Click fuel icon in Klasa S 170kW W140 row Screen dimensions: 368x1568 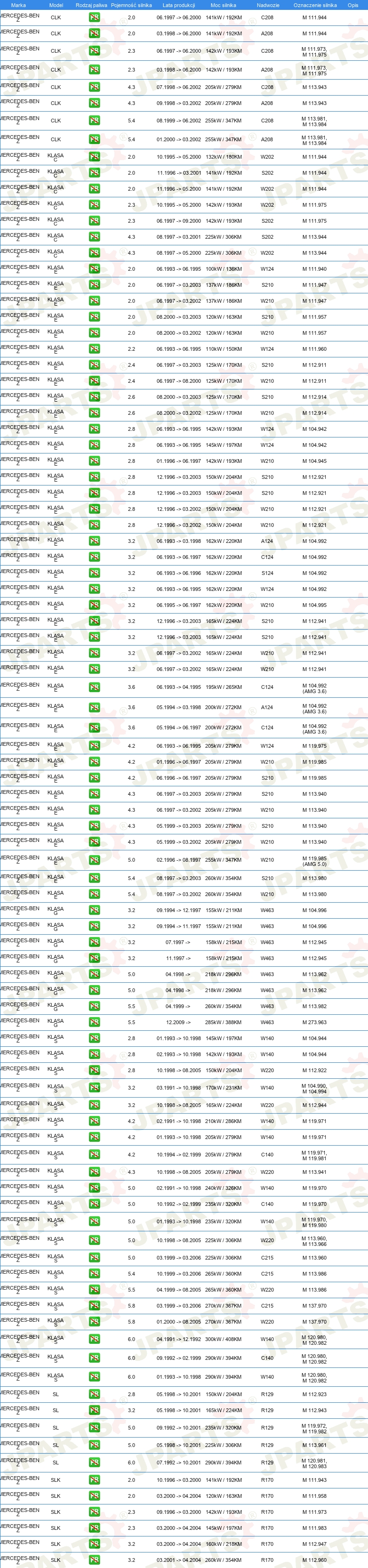(x=94, y=1088)
